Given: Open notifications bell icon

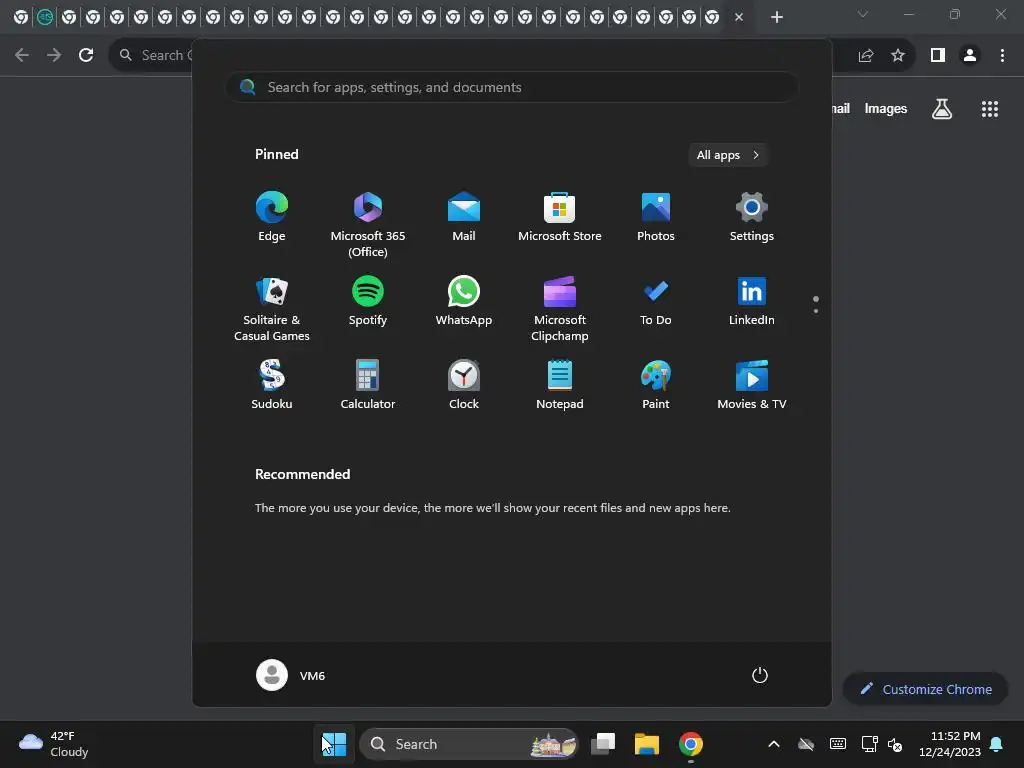Looking at the screenshot, I should pos(997,744).
